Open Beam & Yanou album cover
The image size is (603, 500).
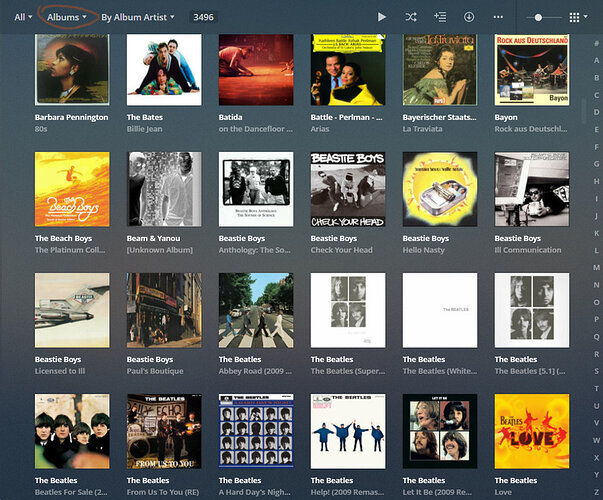point(164,189)
